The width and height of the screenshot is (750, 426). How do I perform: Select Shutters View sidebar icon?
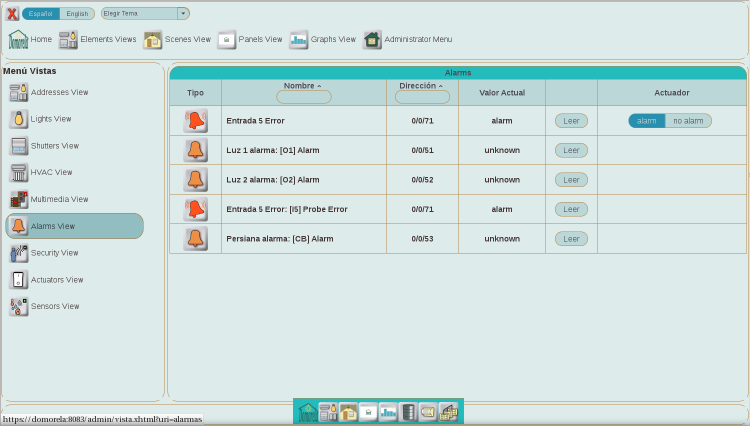pos(19,146)
